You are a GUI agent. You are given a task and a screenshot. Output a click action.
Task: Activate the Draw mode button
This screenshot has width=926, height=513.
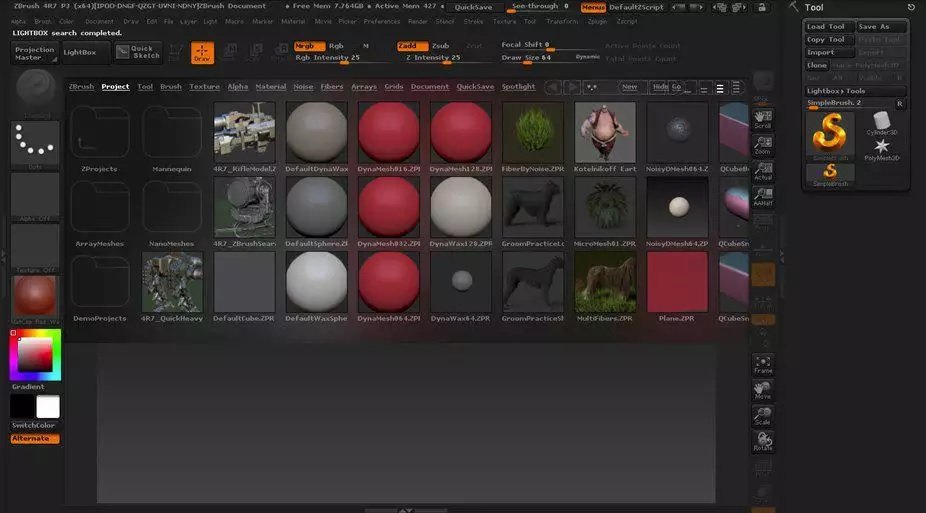pos(202,53)
